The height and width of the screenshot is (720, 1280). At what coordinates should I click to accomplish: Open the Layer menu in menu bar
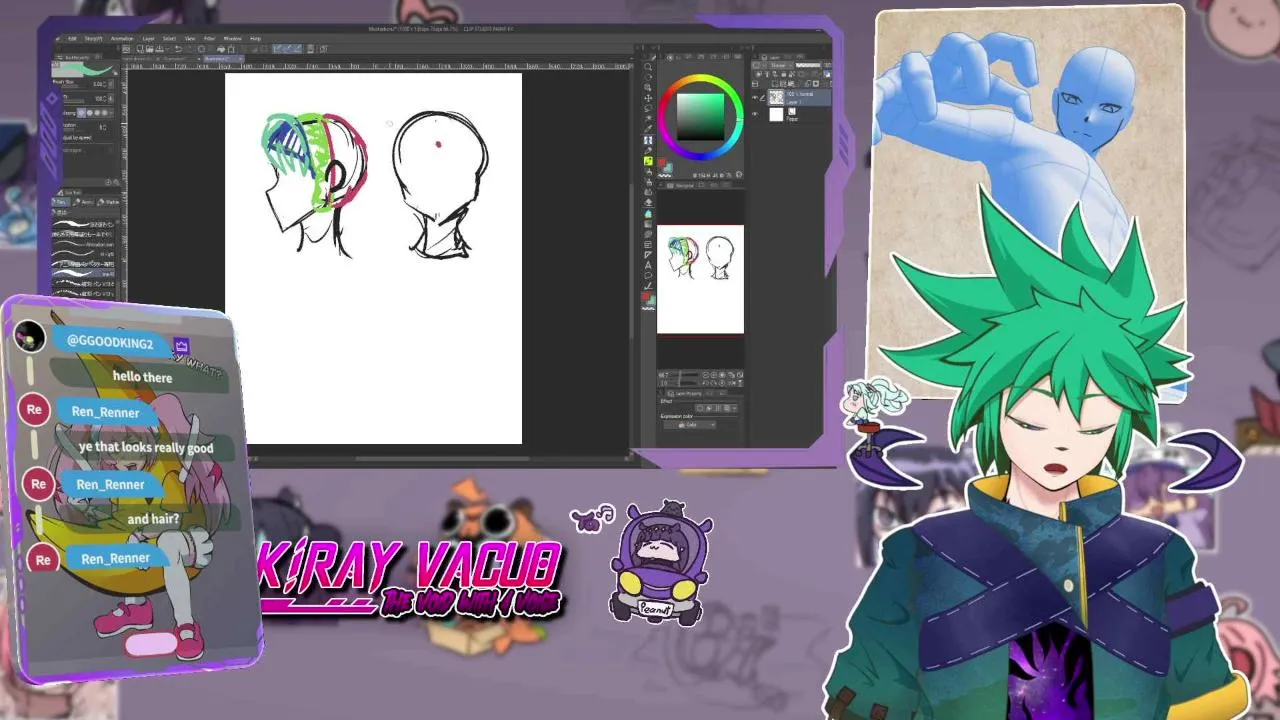click(x=148, y=39)
